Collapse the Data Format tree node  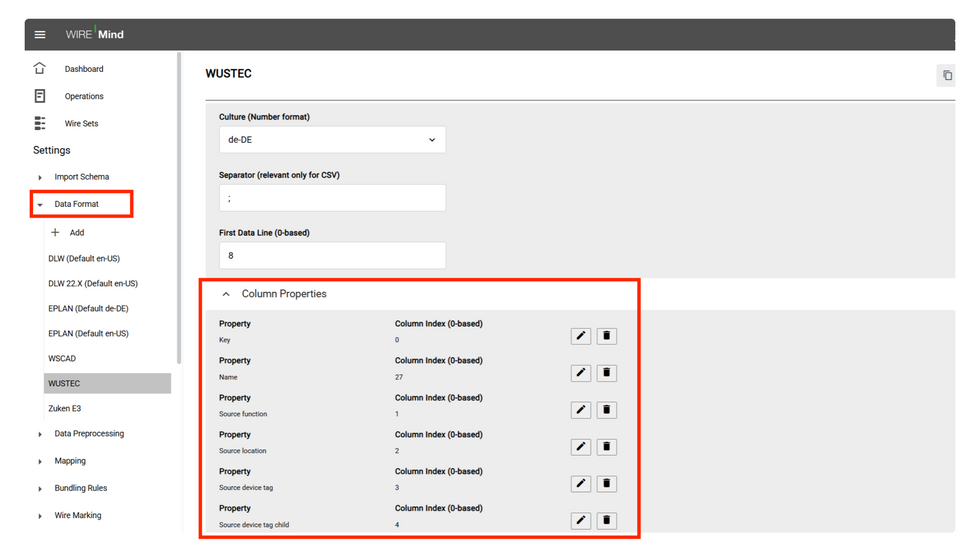click(x=40, y=204)
